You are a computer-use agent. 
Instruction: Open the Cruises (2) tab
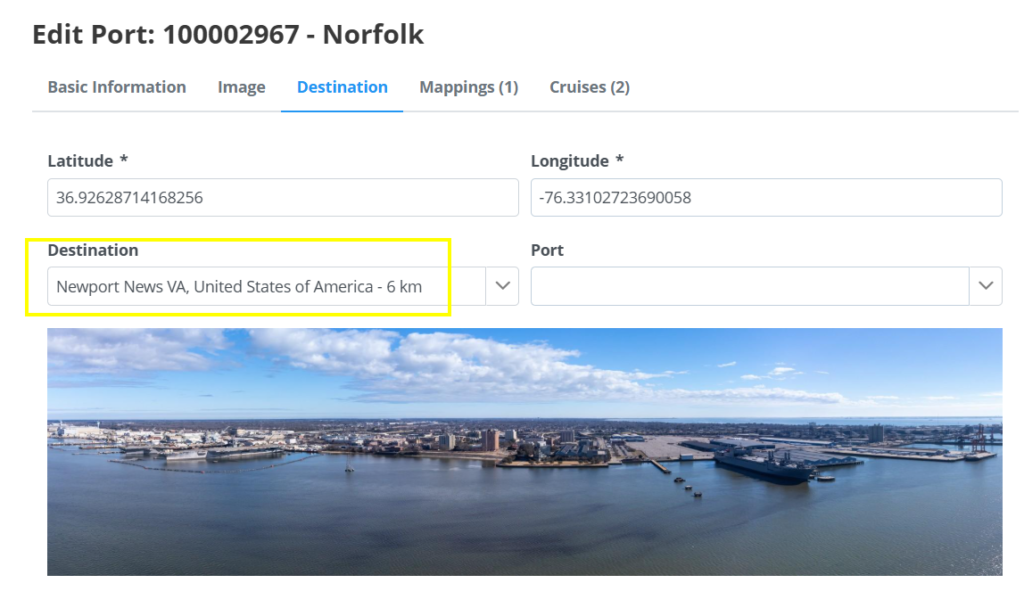[x=589, y=87]
